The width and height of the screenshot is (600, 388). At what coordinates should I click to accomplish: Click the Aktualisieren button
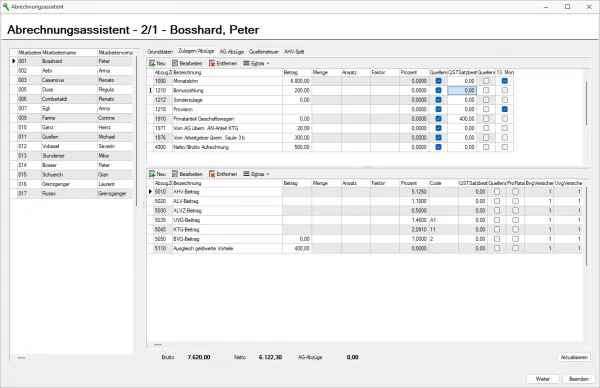pyautogui.click(x=574, y=357)
